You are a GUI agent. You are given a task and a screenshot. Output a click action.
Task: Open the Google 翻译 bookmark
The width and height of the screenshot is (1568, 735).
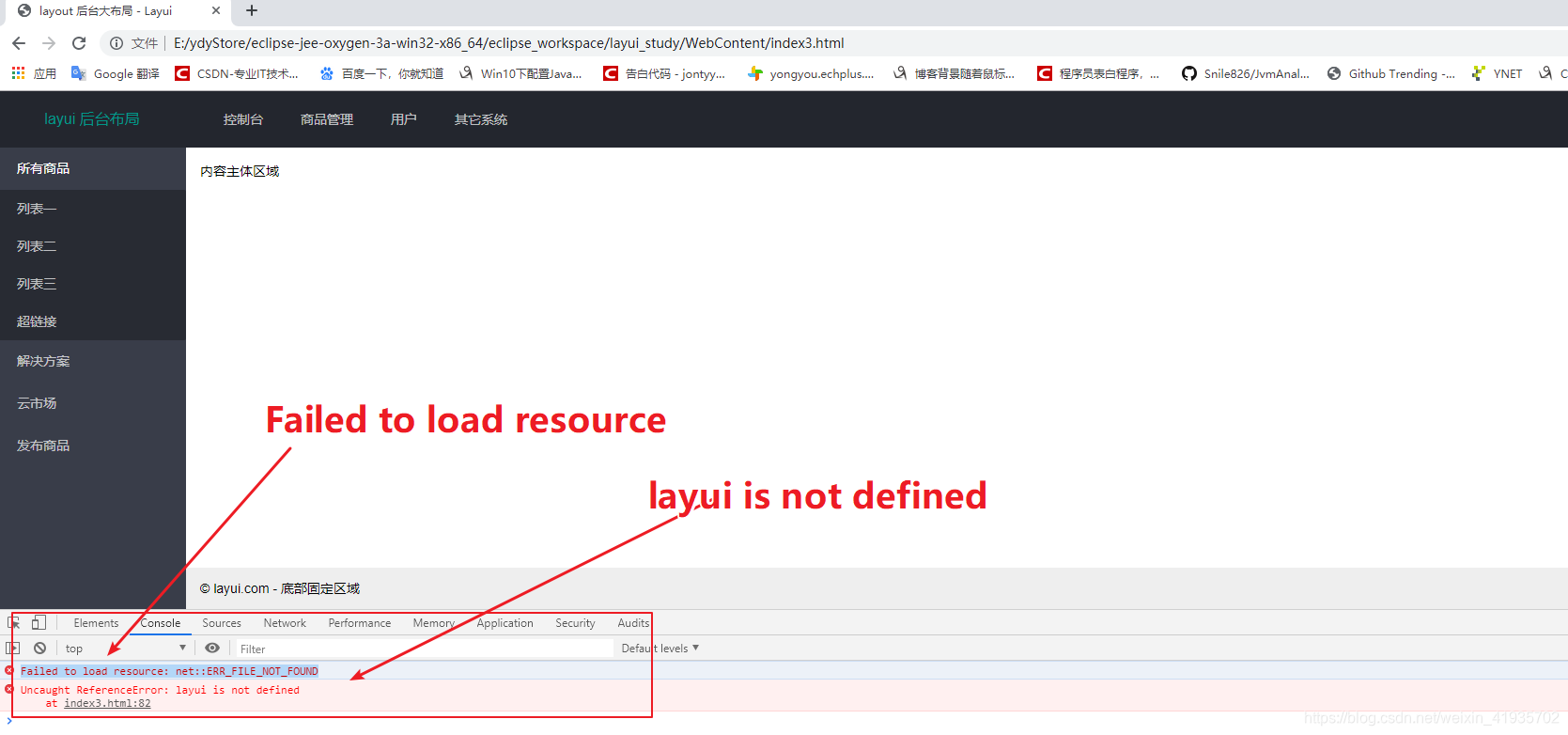coord(116,73)
